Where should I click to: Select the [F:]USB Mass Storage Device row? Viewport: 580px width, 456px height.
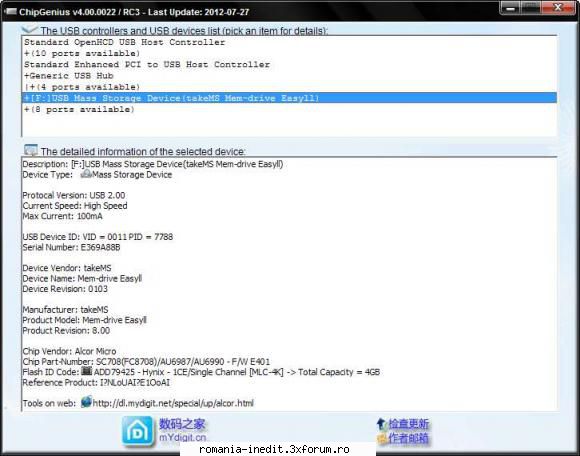(x=289, y=98)
